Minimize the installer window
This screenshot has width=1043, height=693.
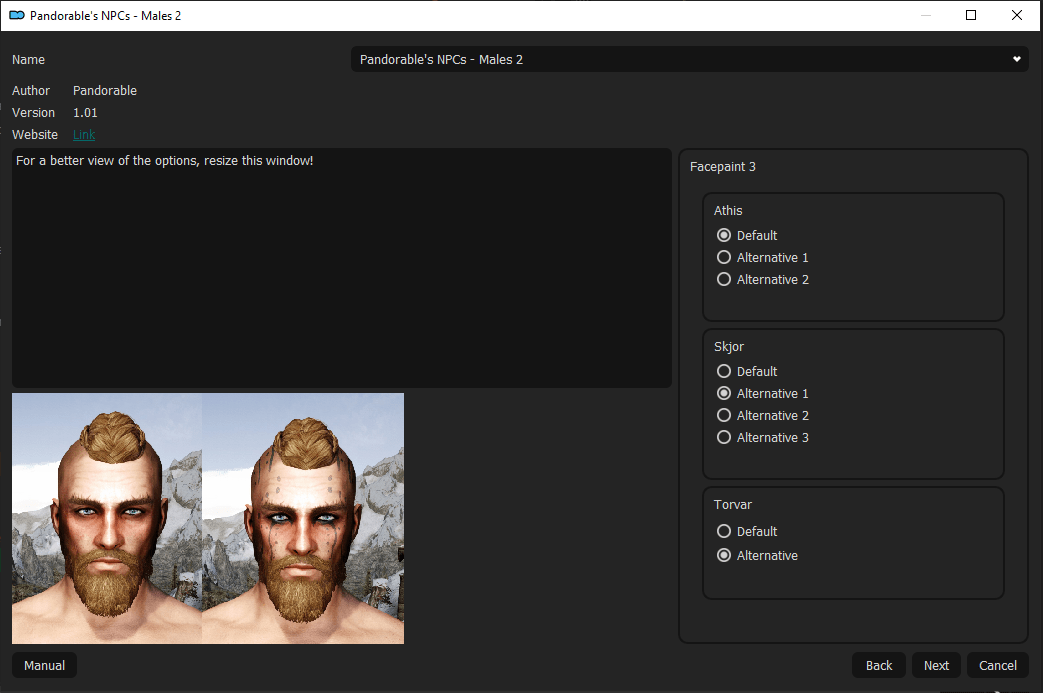coord(925,15)
